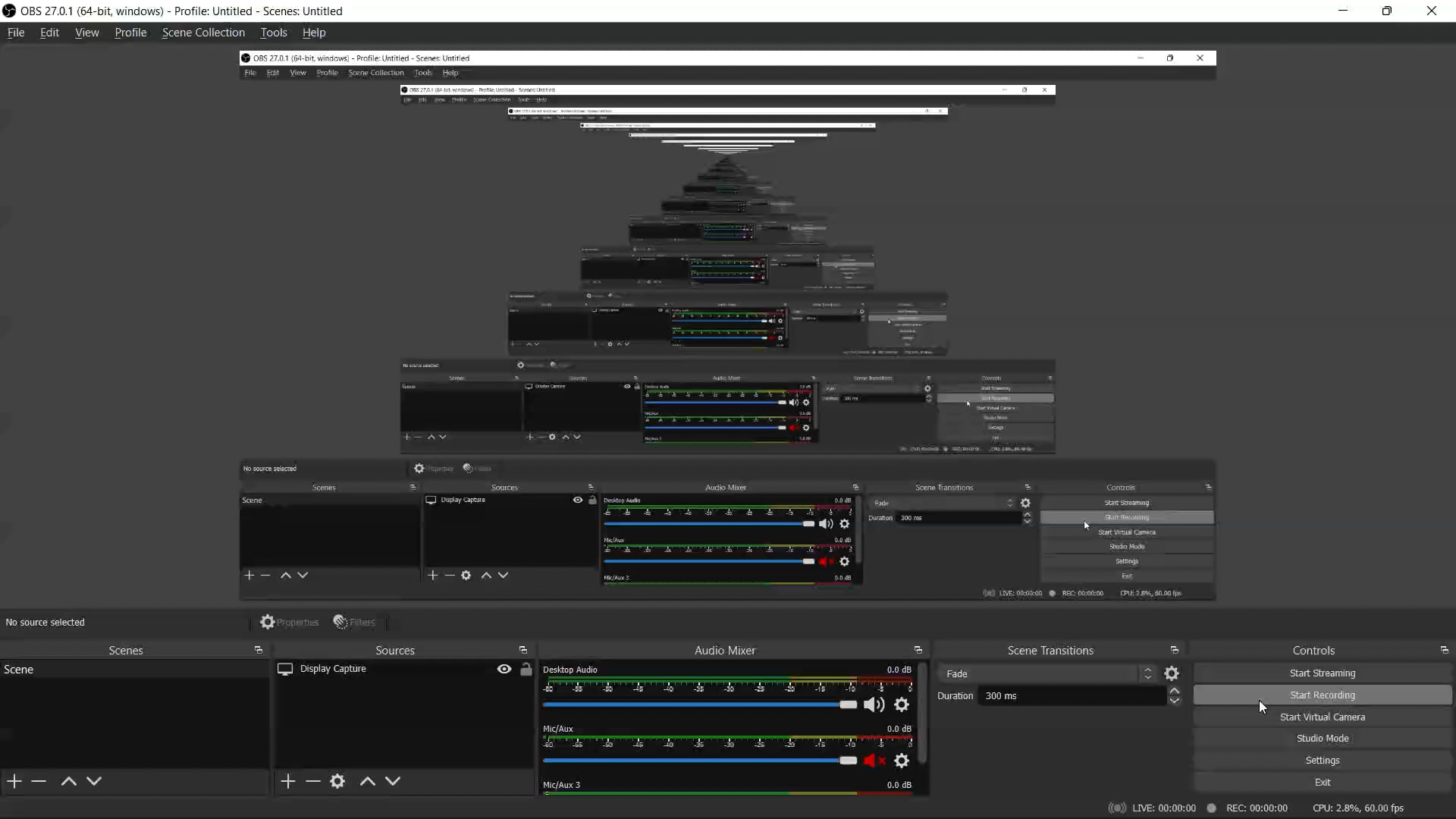Open Desktop Audio settings gear
The width and height of the screenshot is (1456, 819).
click(902, 704)
